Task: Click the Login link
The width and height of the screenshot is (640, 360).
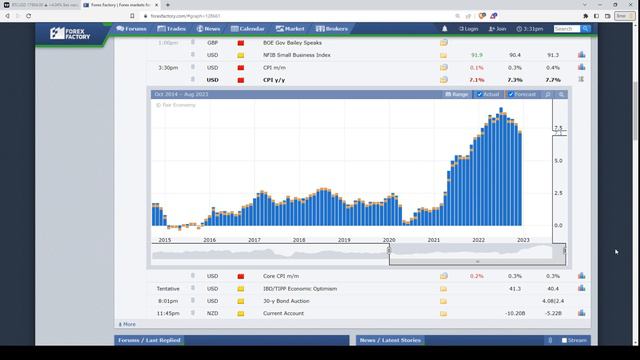Action: click(x=469, y=29)
